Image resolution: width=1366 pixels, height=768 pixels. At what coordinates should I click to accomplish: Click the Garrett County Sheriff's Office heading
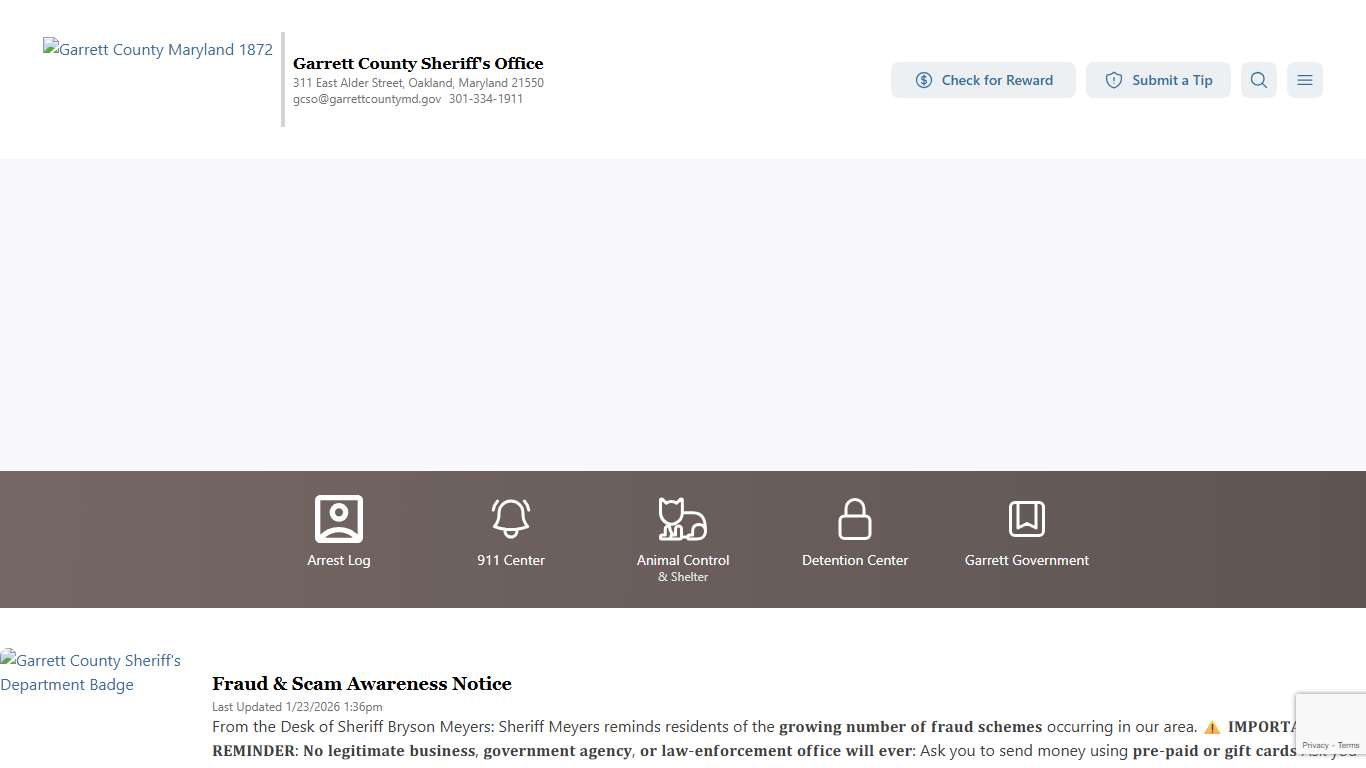point(418,63)
